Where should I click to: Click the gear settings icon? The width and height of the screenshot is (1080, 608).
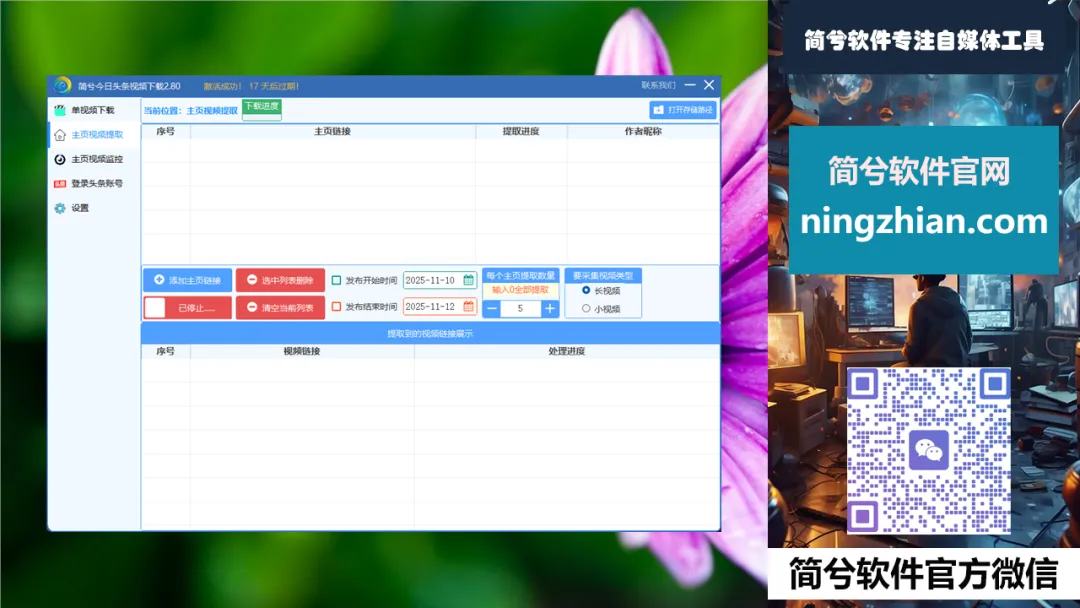click(x=60, y=208)
